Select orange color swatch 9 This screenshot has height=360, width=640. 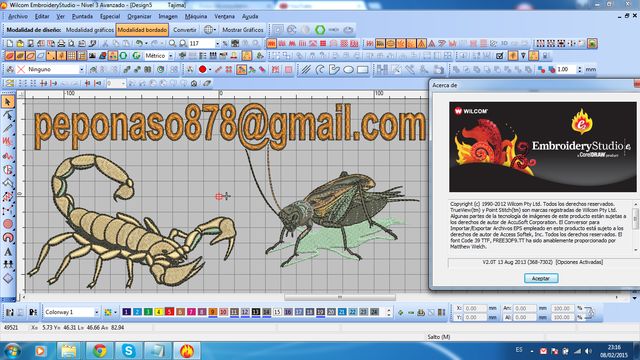coord(212,312)
